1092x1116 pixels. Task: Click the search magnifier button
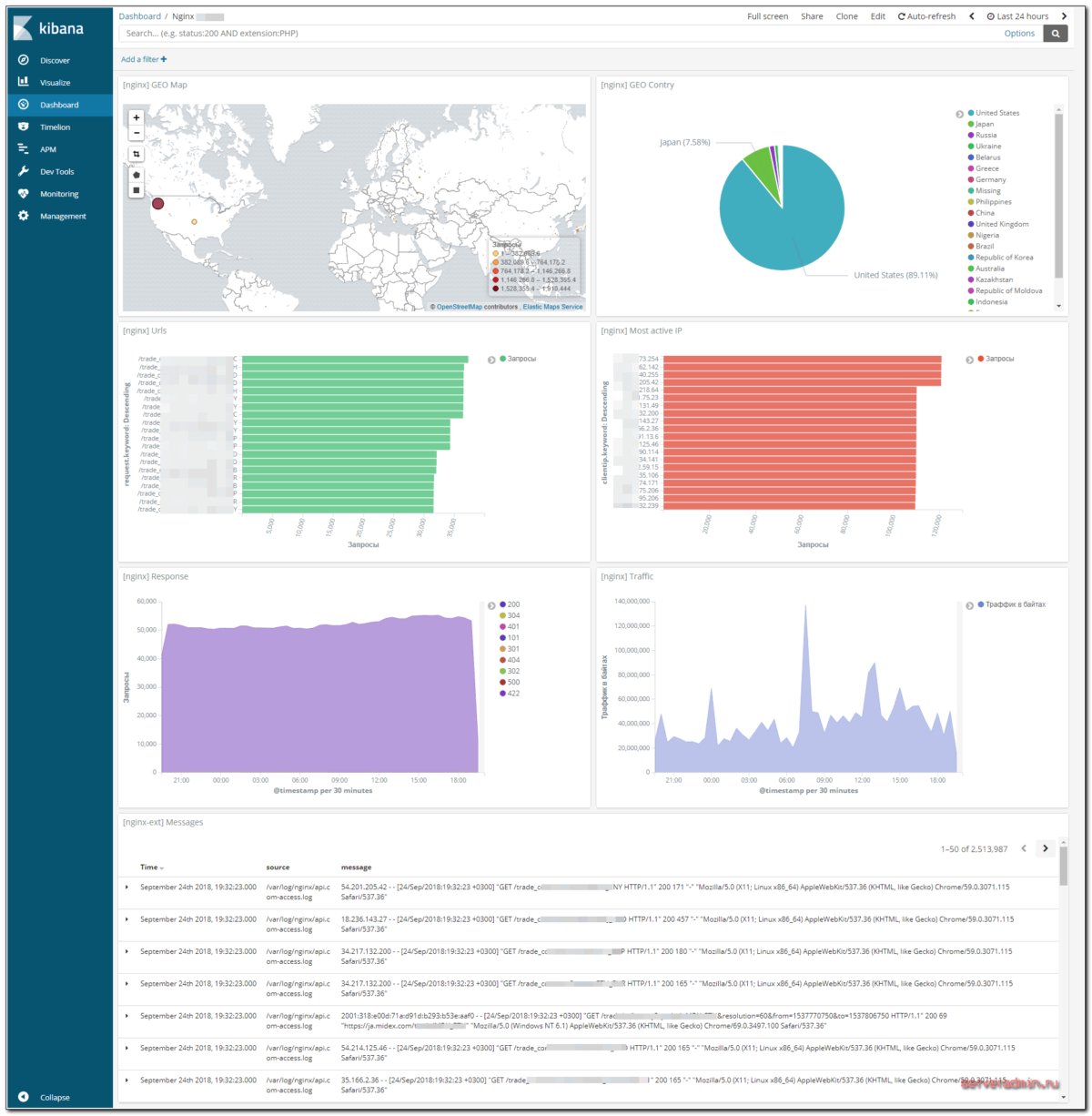click(x=1056, y=33)
